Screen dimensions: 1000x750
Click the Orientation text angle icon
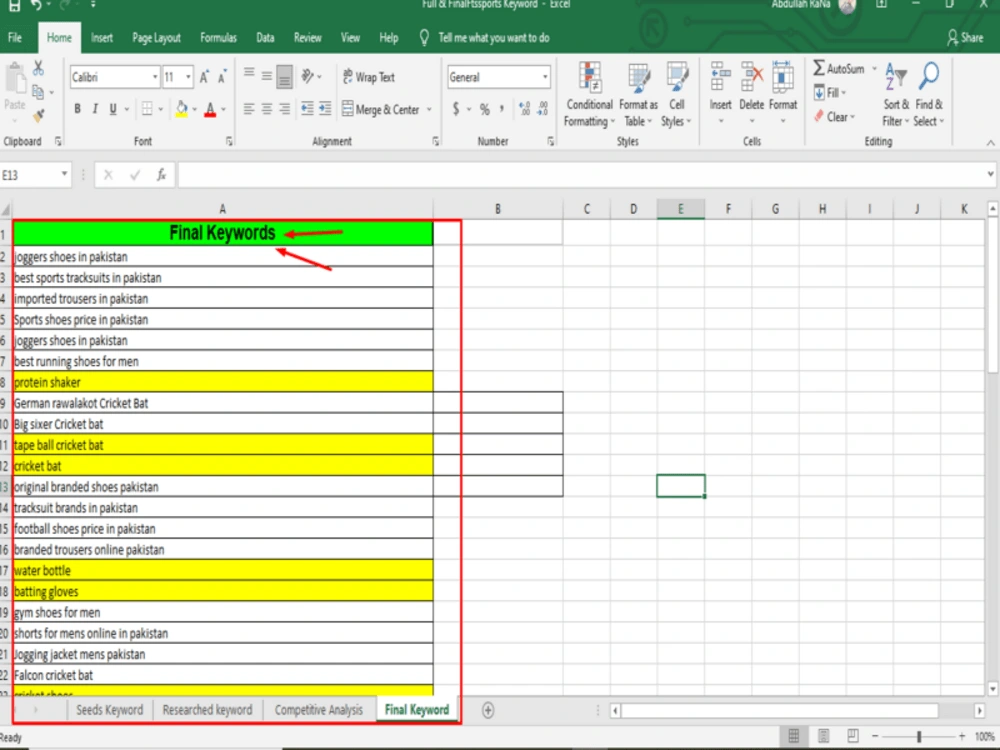click(307, 77)
